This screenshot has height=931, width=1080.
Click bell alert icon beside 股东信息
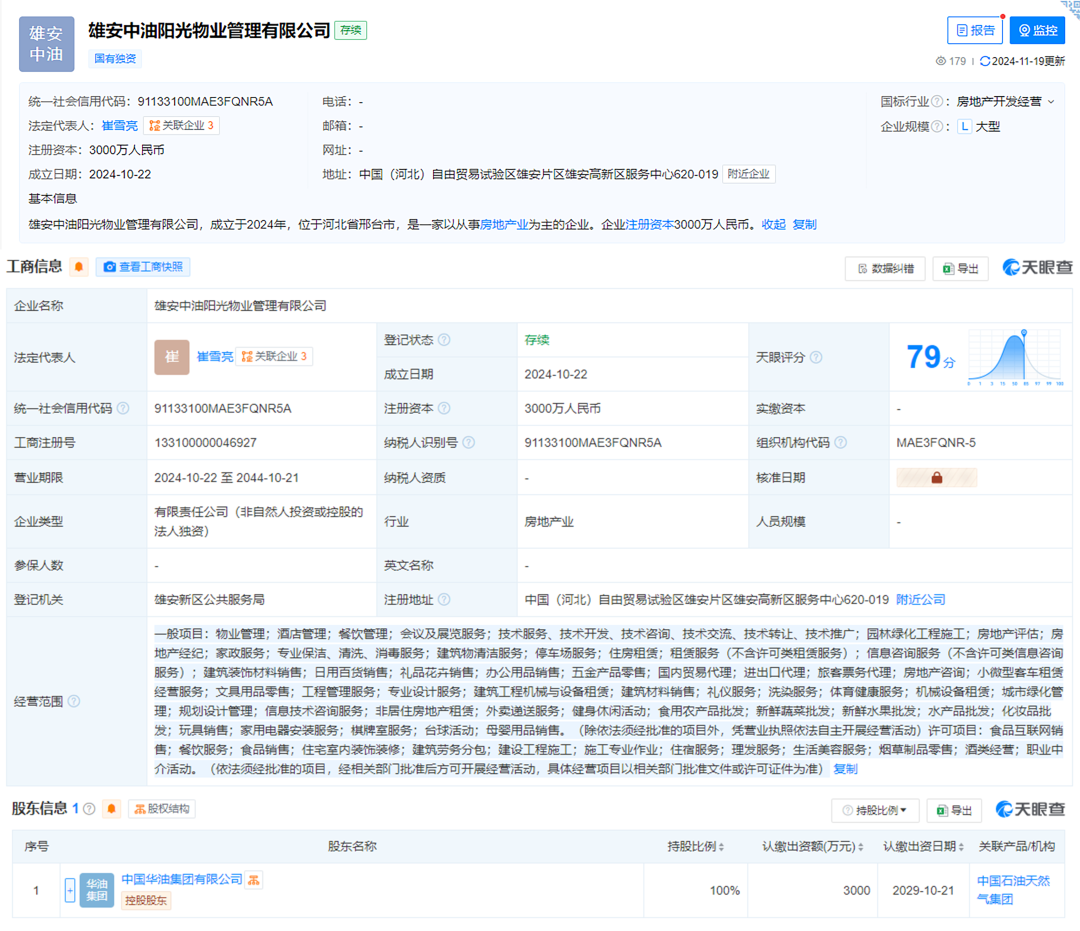(x=112, y=809)
